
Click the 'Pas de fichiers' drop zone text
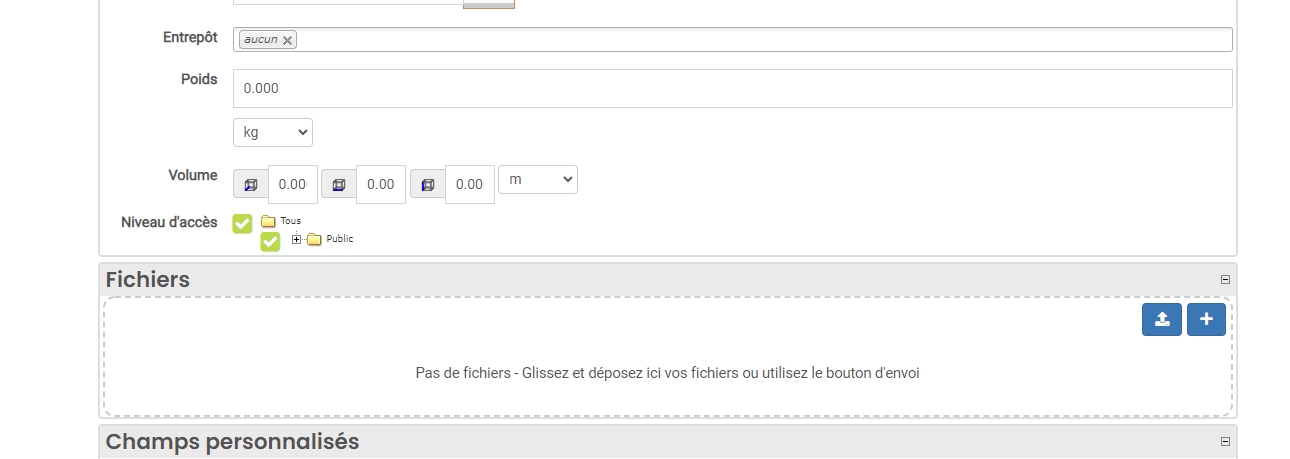pyautogui.click(x=667, y=373)
